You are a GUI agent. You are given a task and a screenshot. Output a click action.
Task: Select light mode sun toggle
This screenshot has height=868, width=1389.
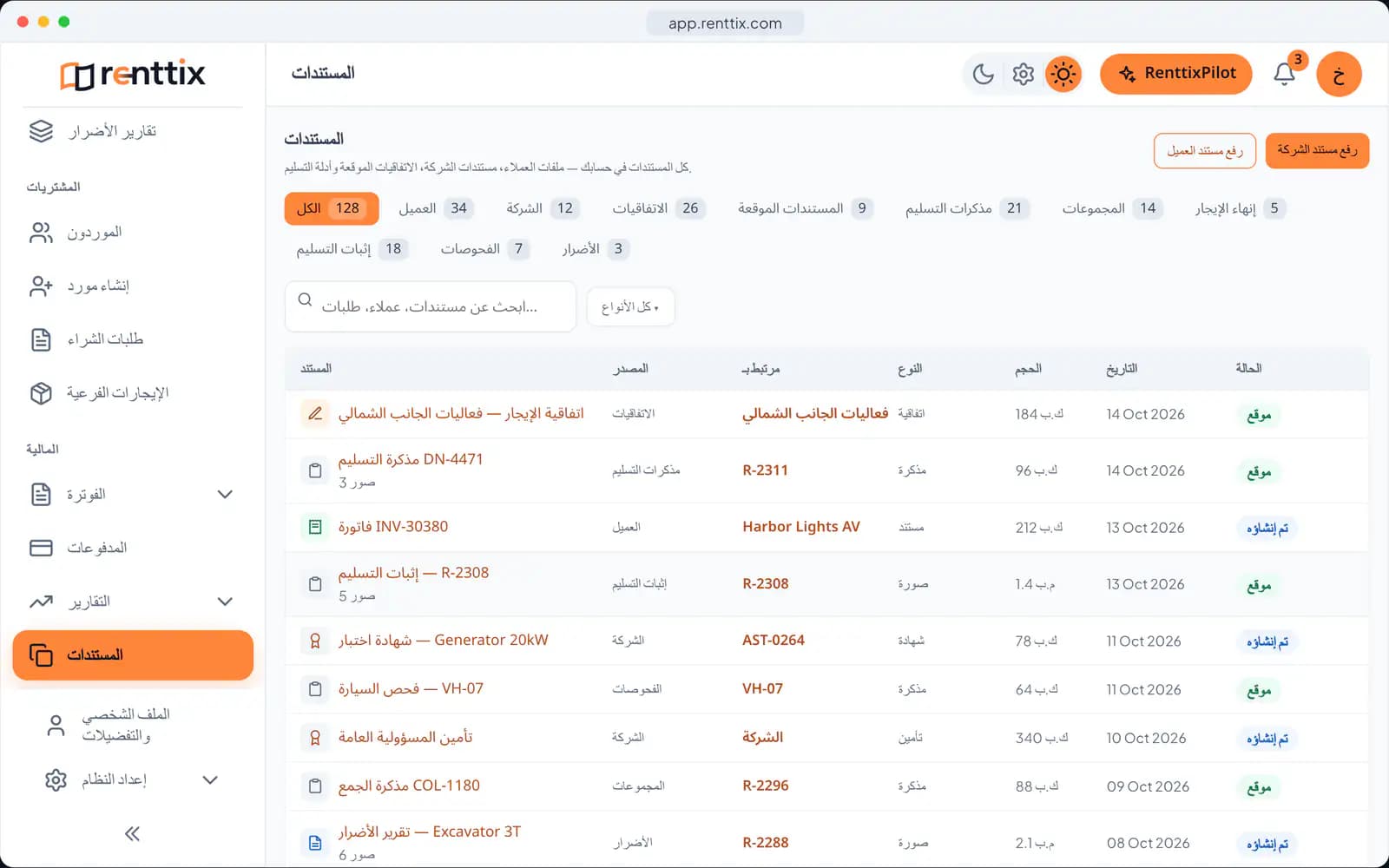(1063, 74)
